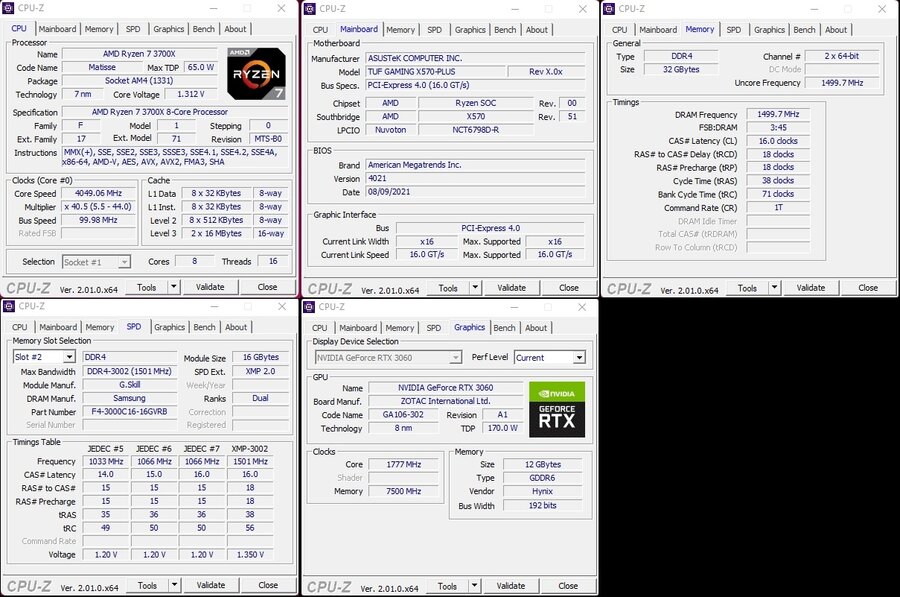
Task: Click the DRAM Frequency '1499.7 MHz' value
Action: [x=778, y=114]
